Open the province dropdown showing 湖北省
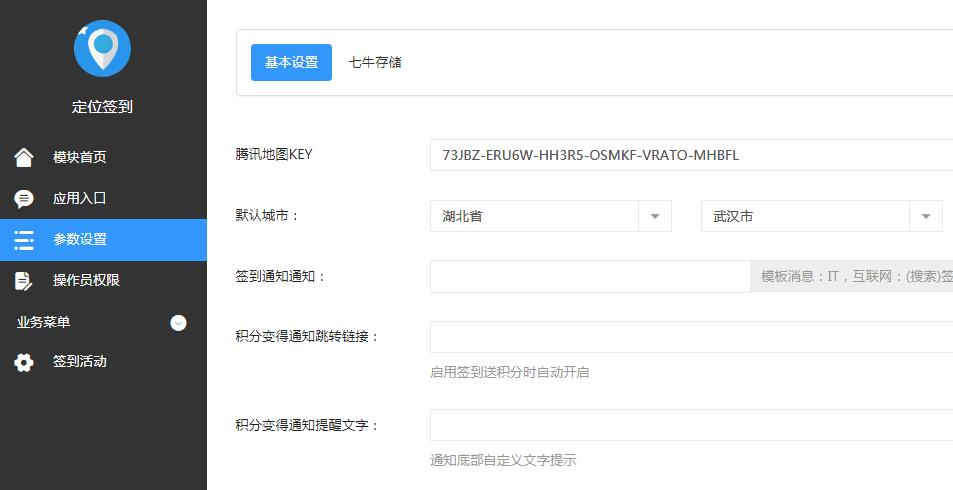 [550, 216]
